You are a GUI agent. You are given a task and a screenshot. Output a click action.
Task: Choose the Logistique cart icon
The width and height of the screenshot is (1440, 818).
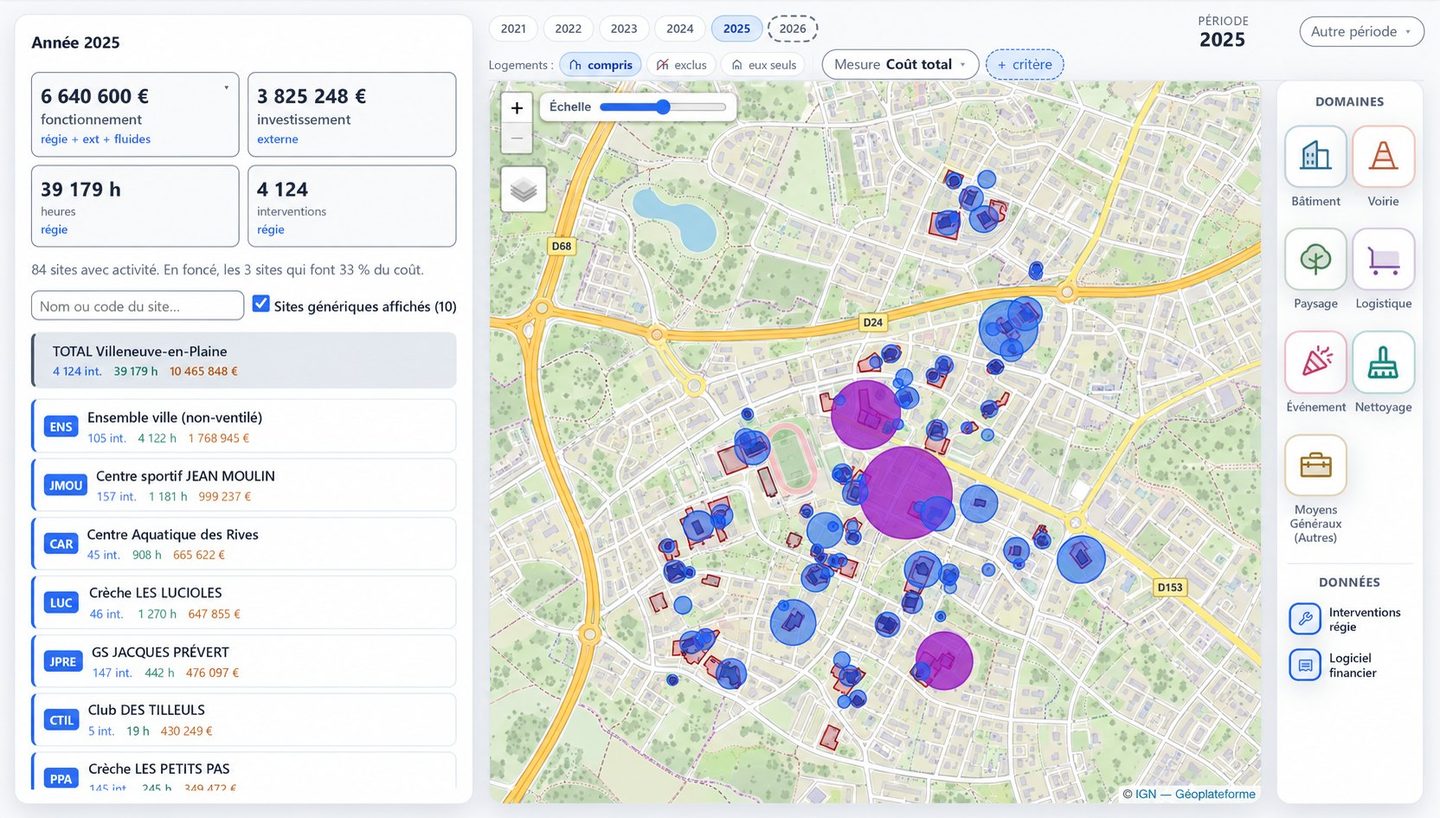(x=1383, y=259)
